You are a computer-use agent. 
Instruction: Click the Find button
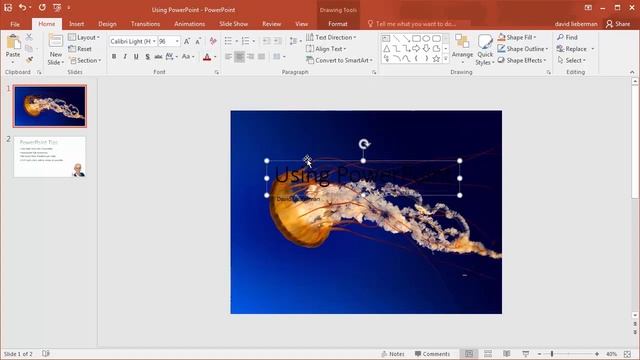tap(567, 37)
